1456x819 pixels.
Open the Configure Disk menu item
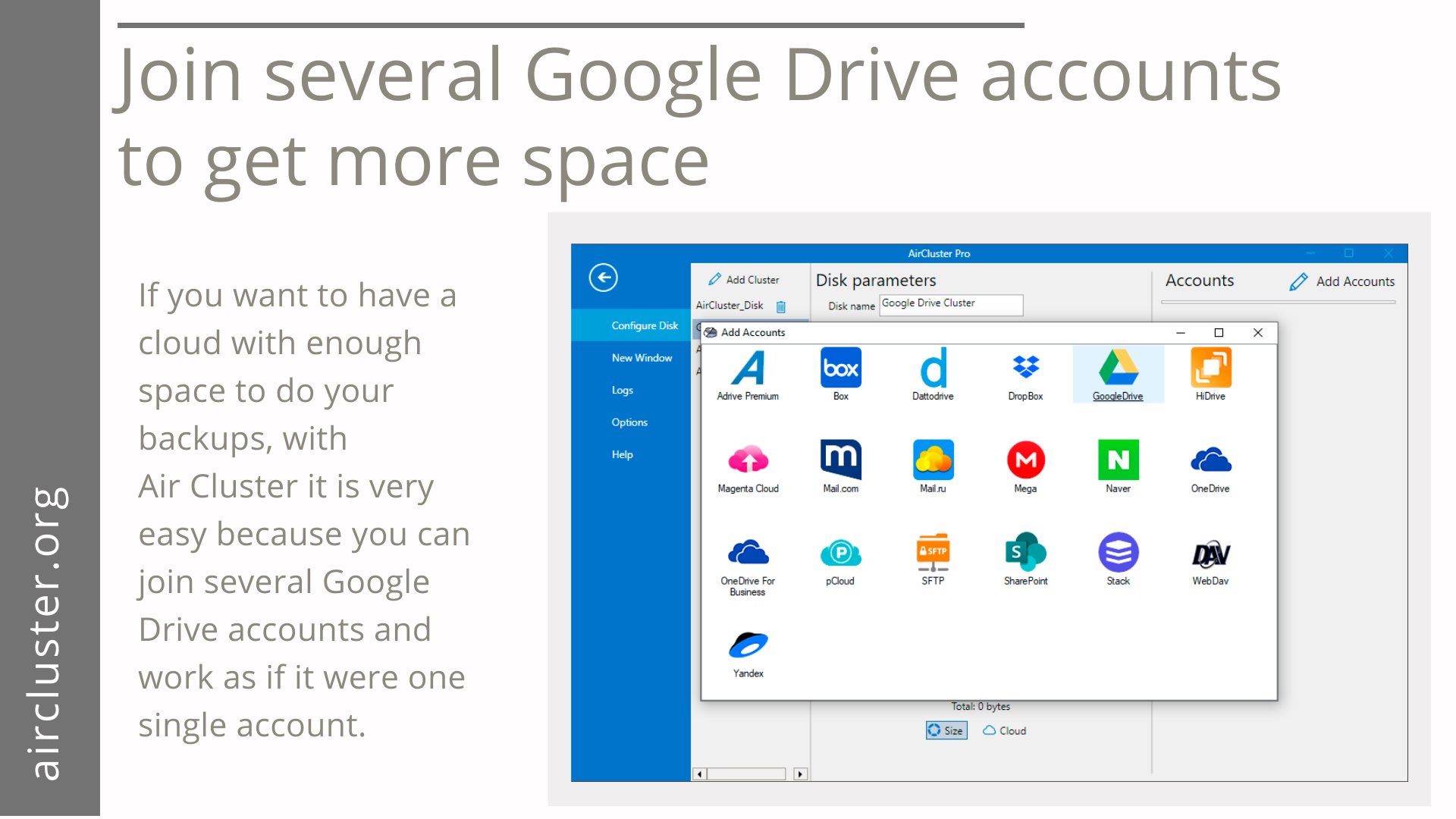point(631,325)
